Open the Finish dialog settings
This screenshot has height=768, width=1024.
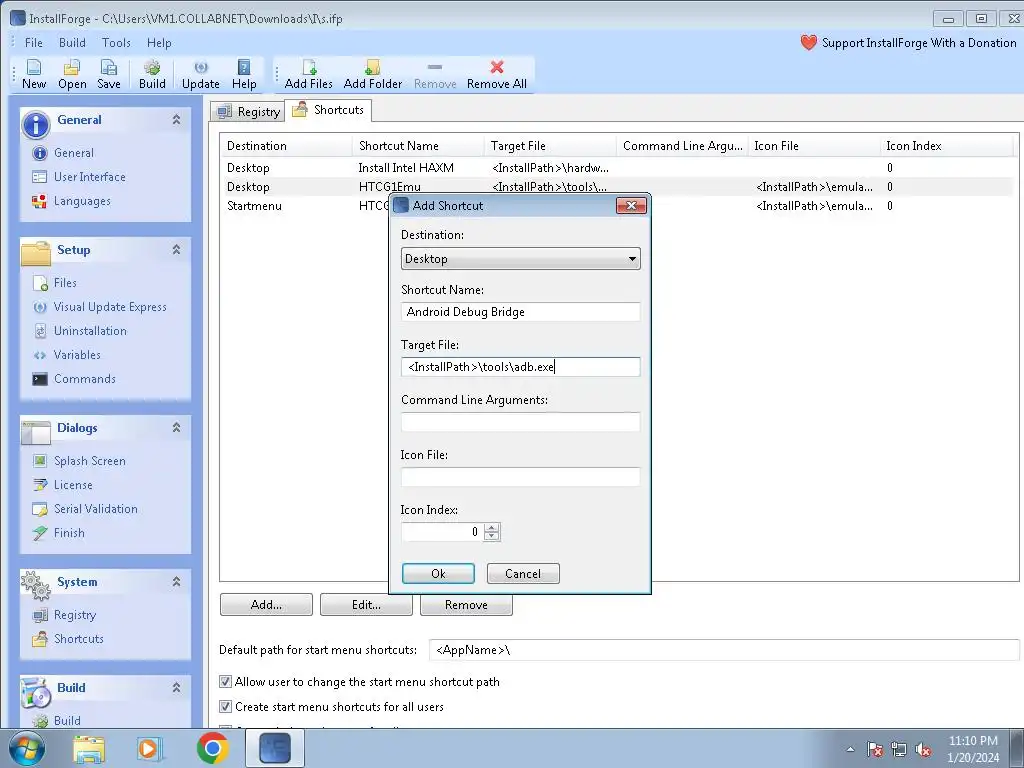(69, 534)
